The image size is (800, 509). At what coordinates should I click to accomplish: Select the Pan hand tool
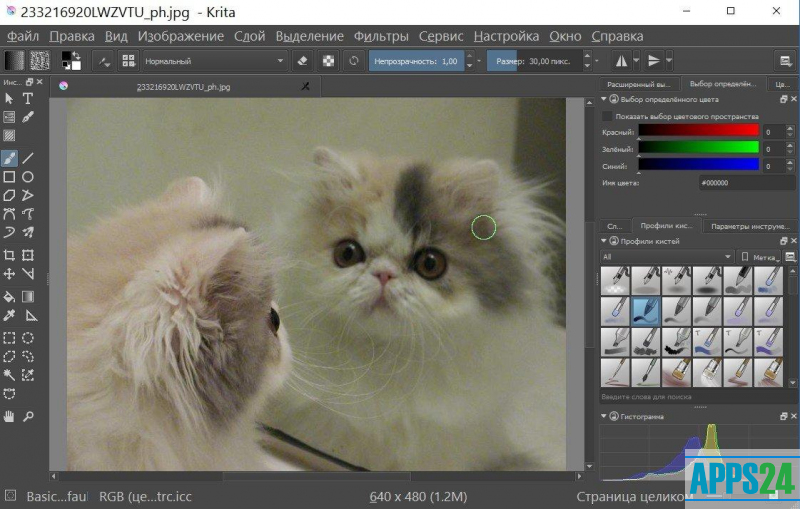pyautogui.click(x=9, y=417)
